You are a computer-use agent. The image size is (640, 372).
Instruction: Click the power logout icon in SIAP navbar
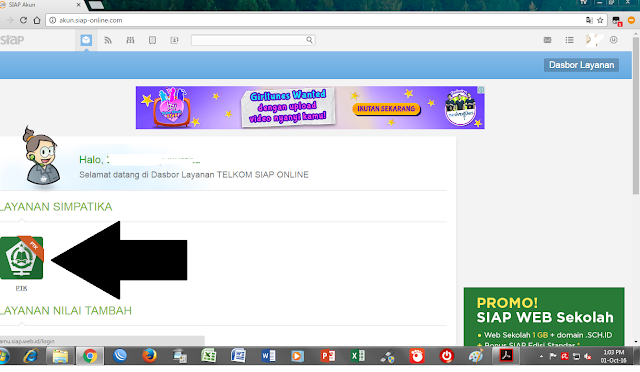(613, 40)
